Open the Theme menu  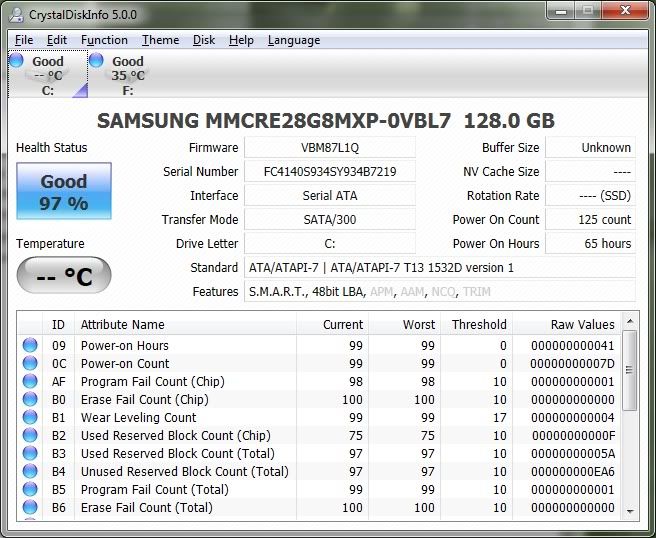coord(160,40)
